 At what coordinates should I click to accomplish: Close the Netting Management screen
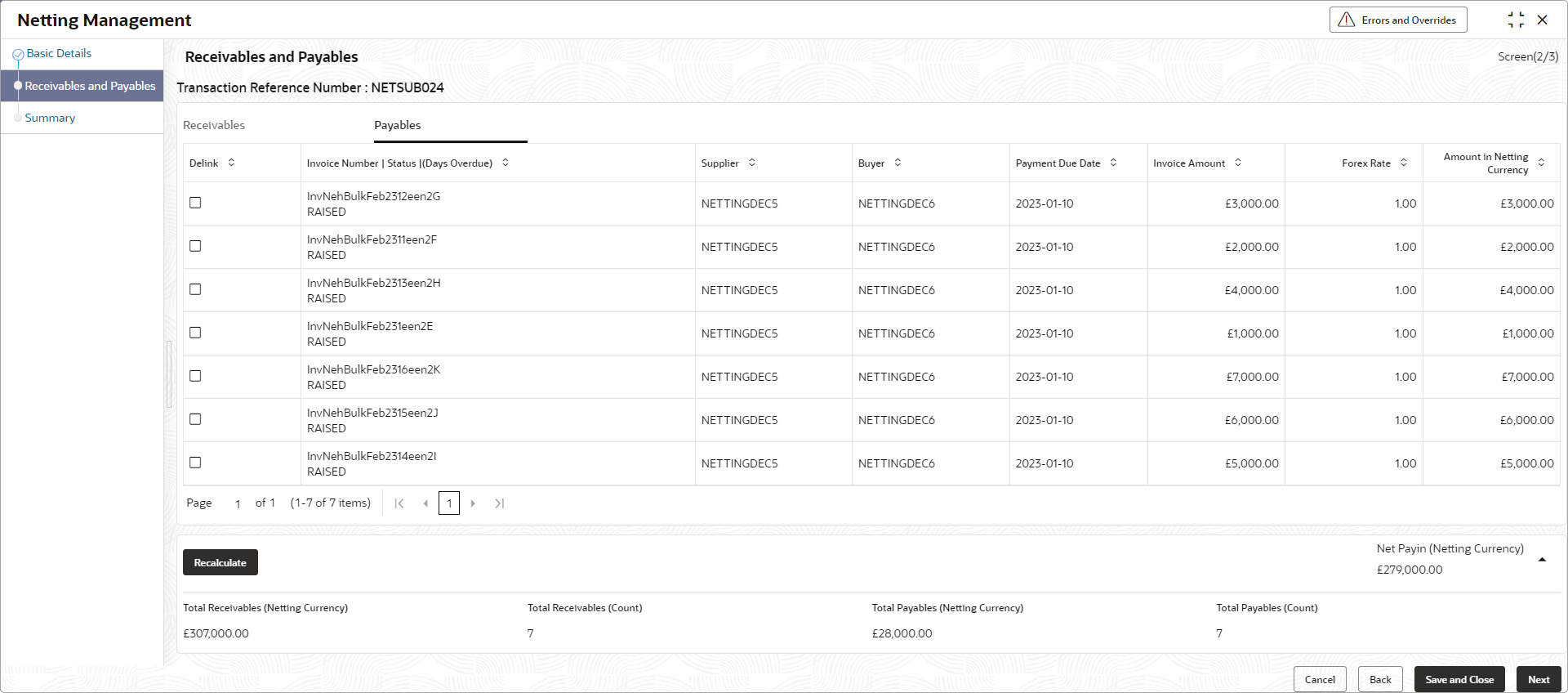[1543, 20]
